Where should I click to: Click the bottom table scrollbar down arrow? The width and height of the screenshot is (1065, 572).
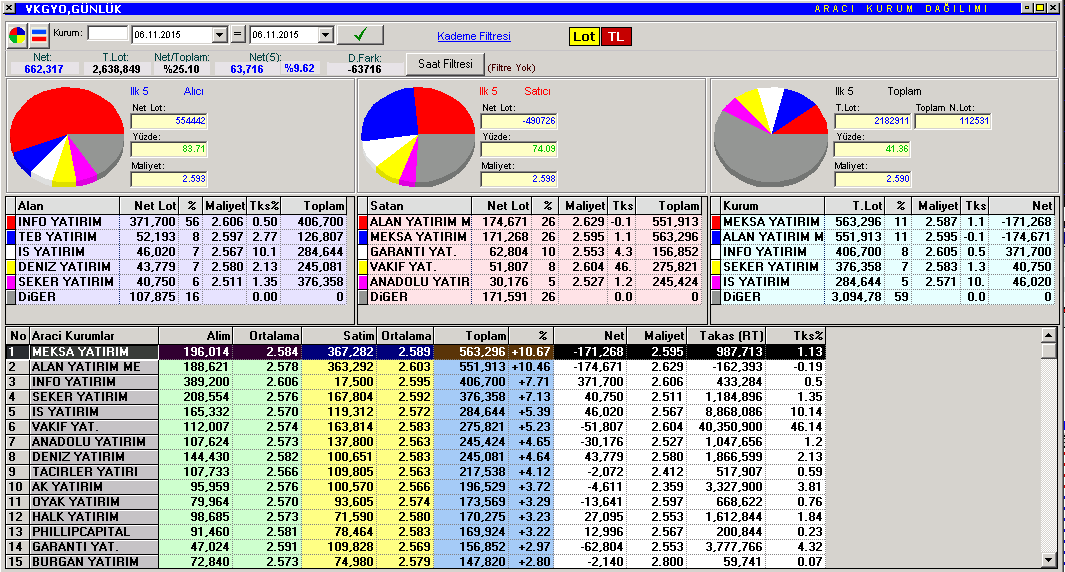tap(1049, 560)
